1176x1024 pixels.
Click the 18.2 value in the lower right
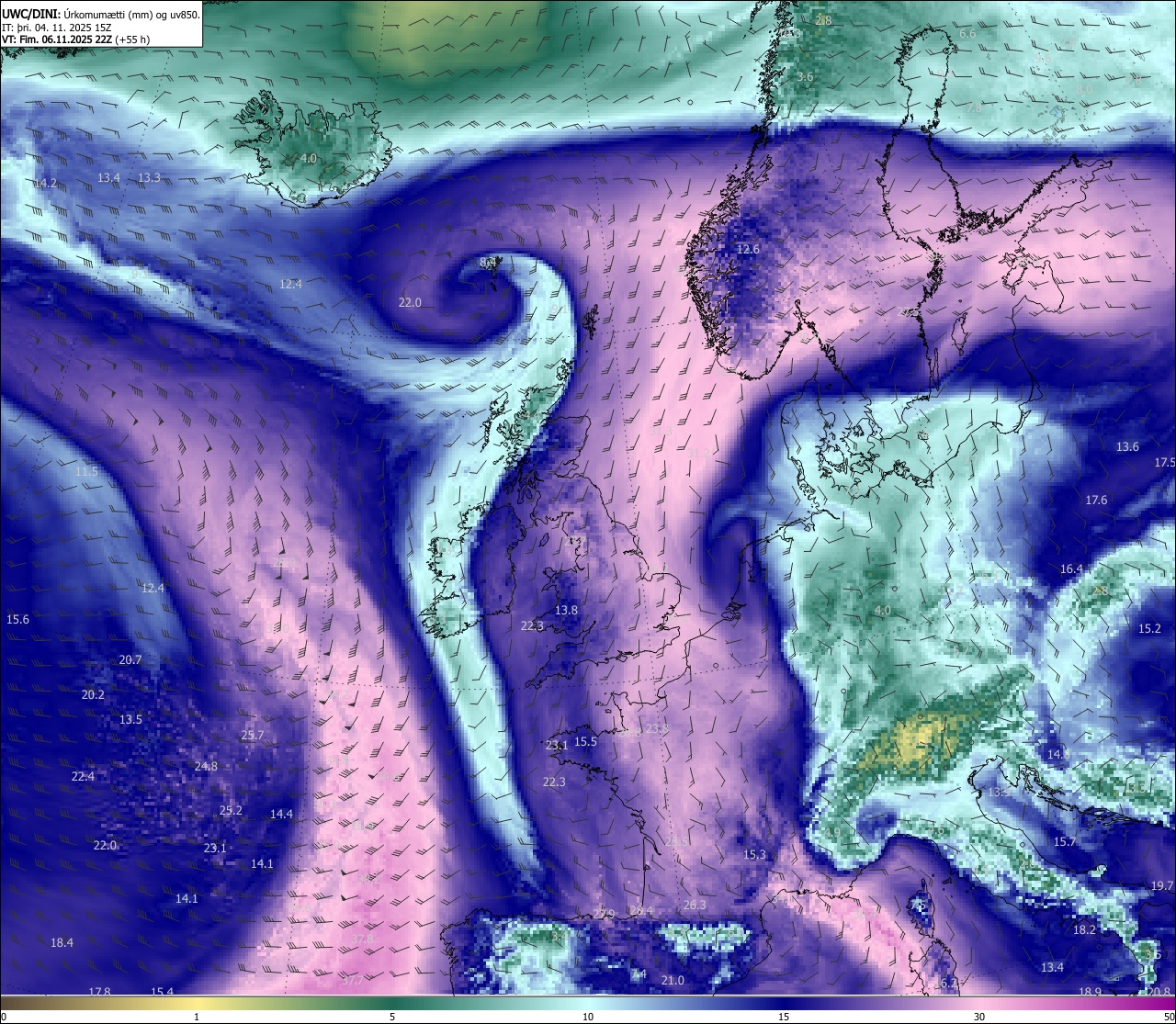click(1084, 930)
